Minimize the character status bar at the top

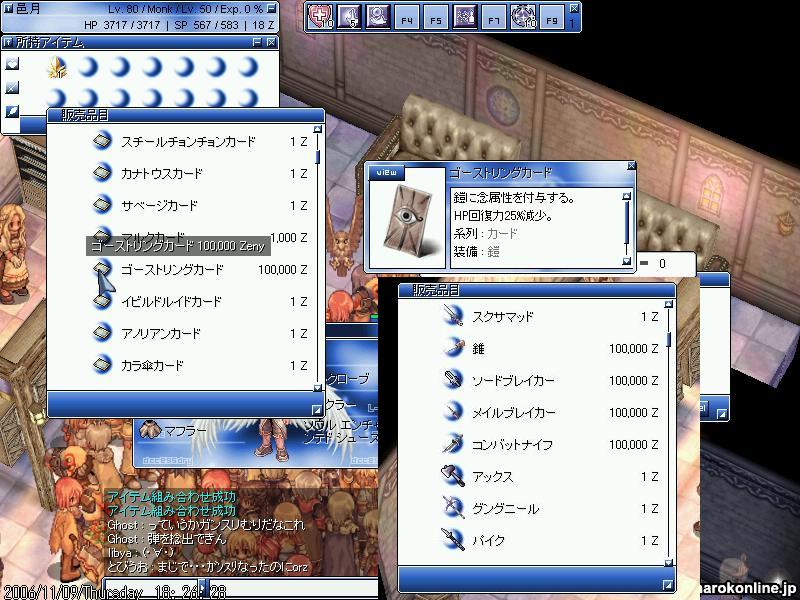tap(272, 9)
